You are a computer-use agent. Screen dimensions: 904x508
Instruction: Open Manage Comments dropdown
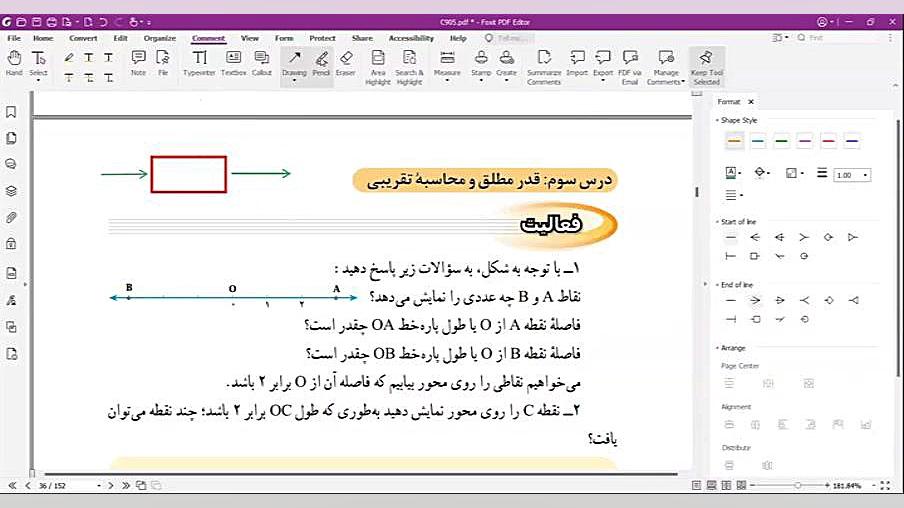coord(683,82)
